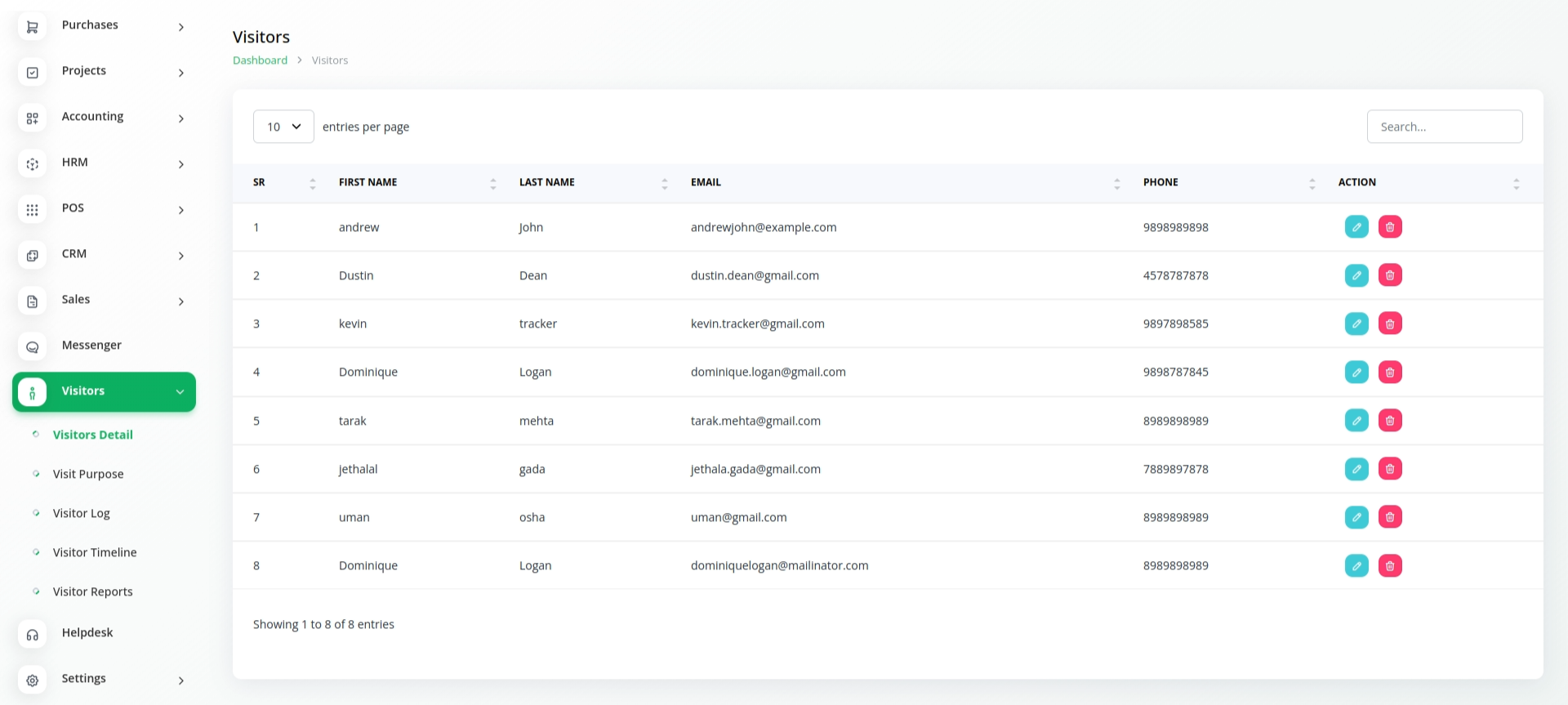Viewport: 1568px width, 705px height.
Task: Go to Dashboard breadcrumb link
Action: (x=260, y=60)
